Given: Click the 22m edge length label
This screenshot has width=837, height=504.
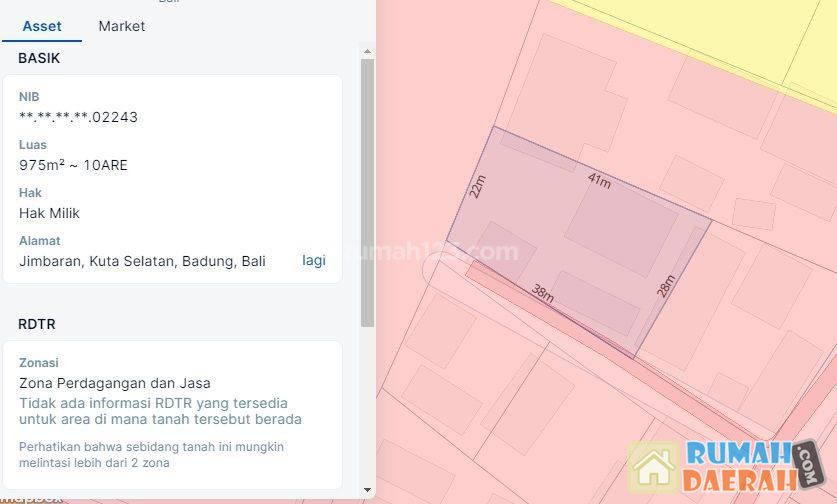Looking at the screenshot, I should pyautogui.click(x=477, y=187).
